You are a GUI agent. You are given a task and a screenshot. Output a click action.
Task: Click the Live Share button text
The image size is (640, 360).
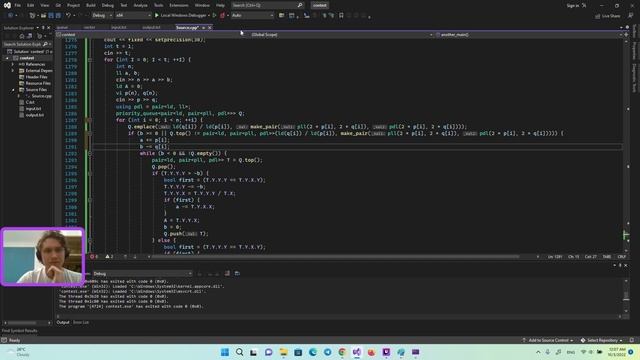[611, 16]
